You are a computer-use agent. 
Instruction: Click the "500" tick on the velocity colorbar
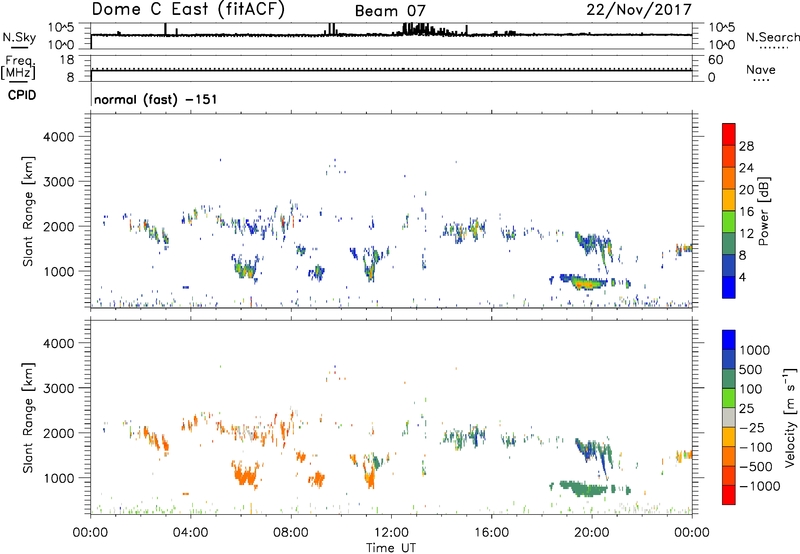(751, 370)
